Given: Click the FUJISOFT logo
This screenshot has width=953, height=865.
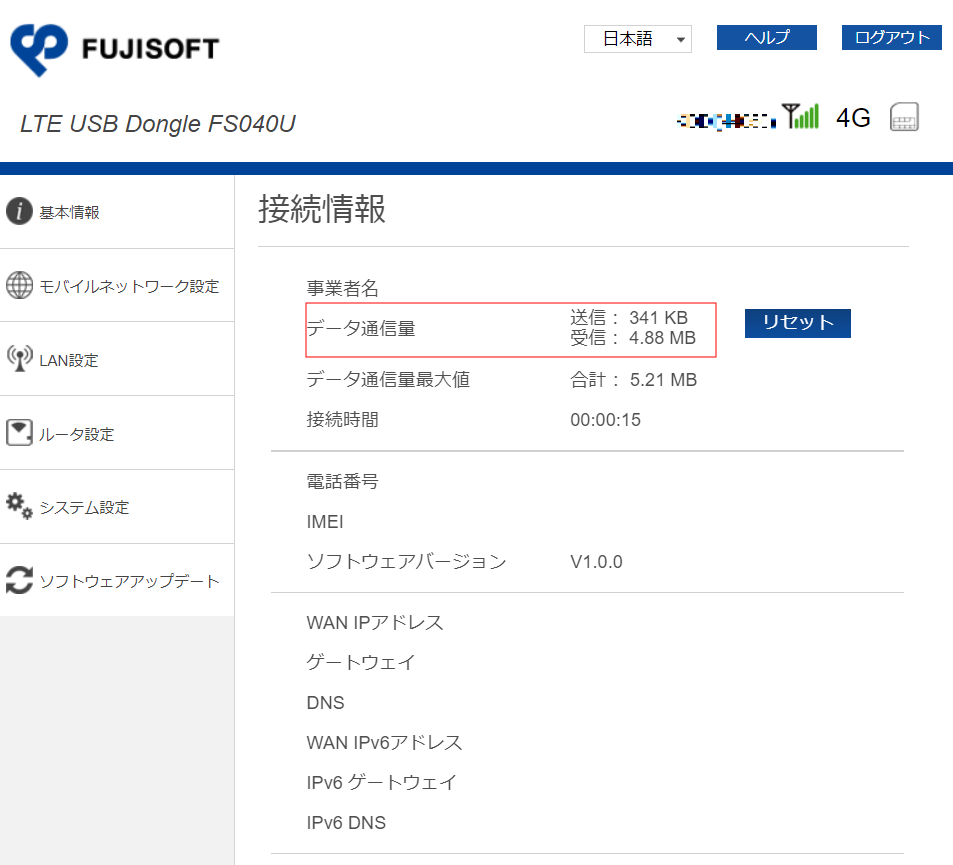Looking at the screenshot, I should click(x=115, y=50).
